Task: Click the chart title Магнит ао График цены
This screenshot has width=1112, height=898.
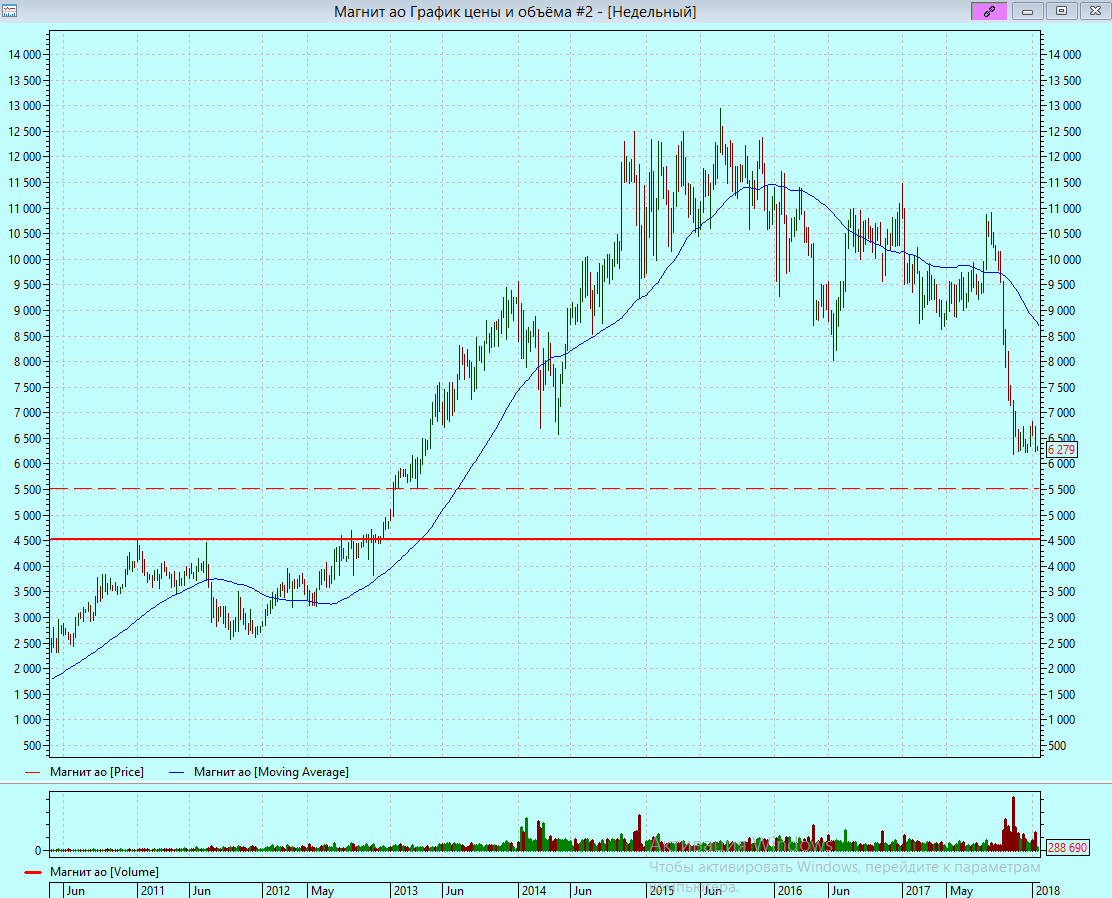Action: tap(515, 11)
